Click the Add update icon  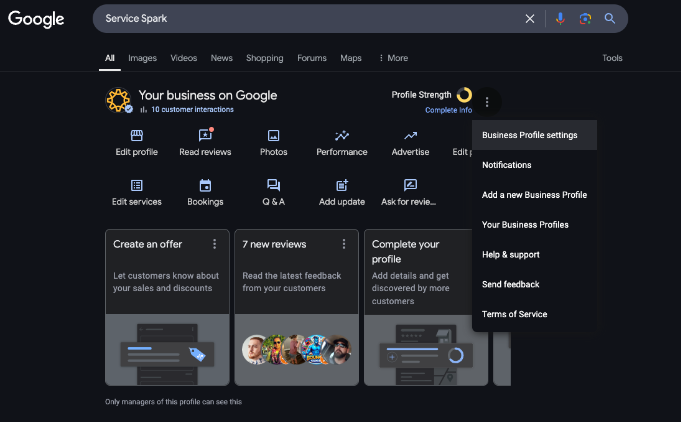[342, 185]
